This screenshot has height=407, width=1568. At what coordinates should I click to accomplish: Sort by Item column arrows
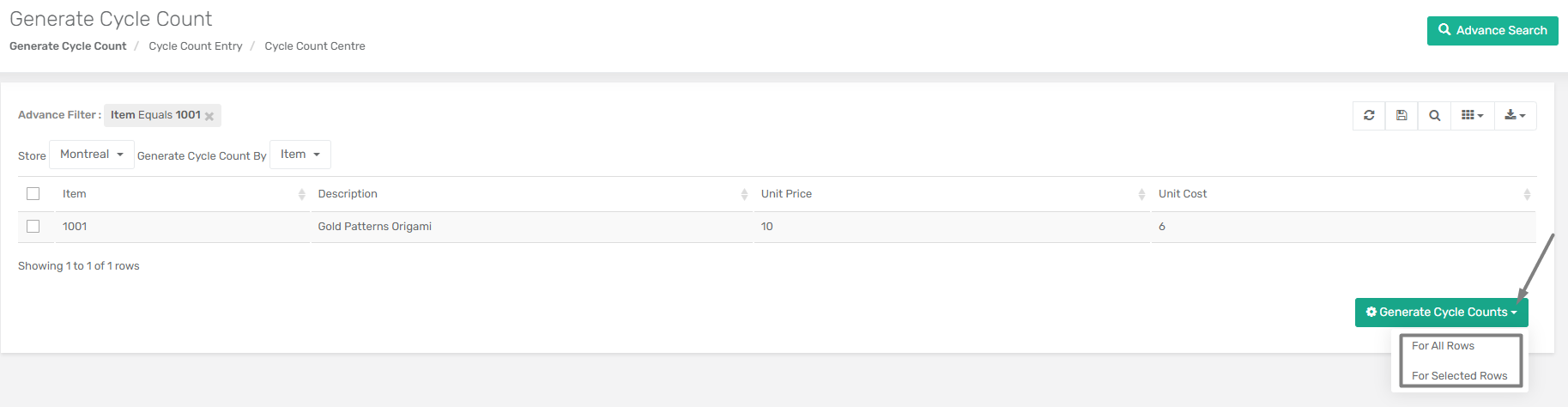click(x=301, y=195)
